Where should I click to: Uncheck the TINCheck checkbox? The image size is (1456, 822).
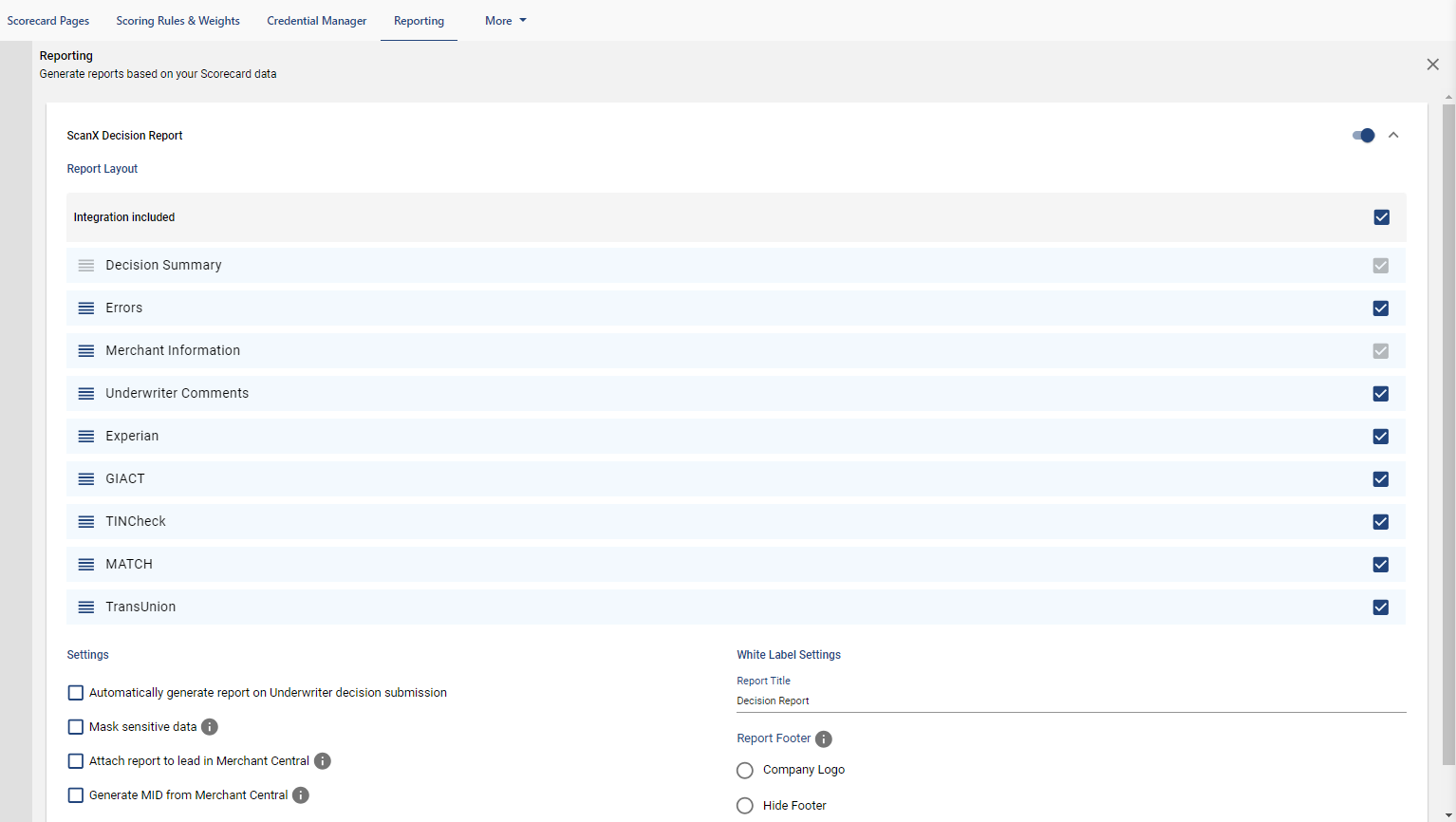tap(1381, 522)
